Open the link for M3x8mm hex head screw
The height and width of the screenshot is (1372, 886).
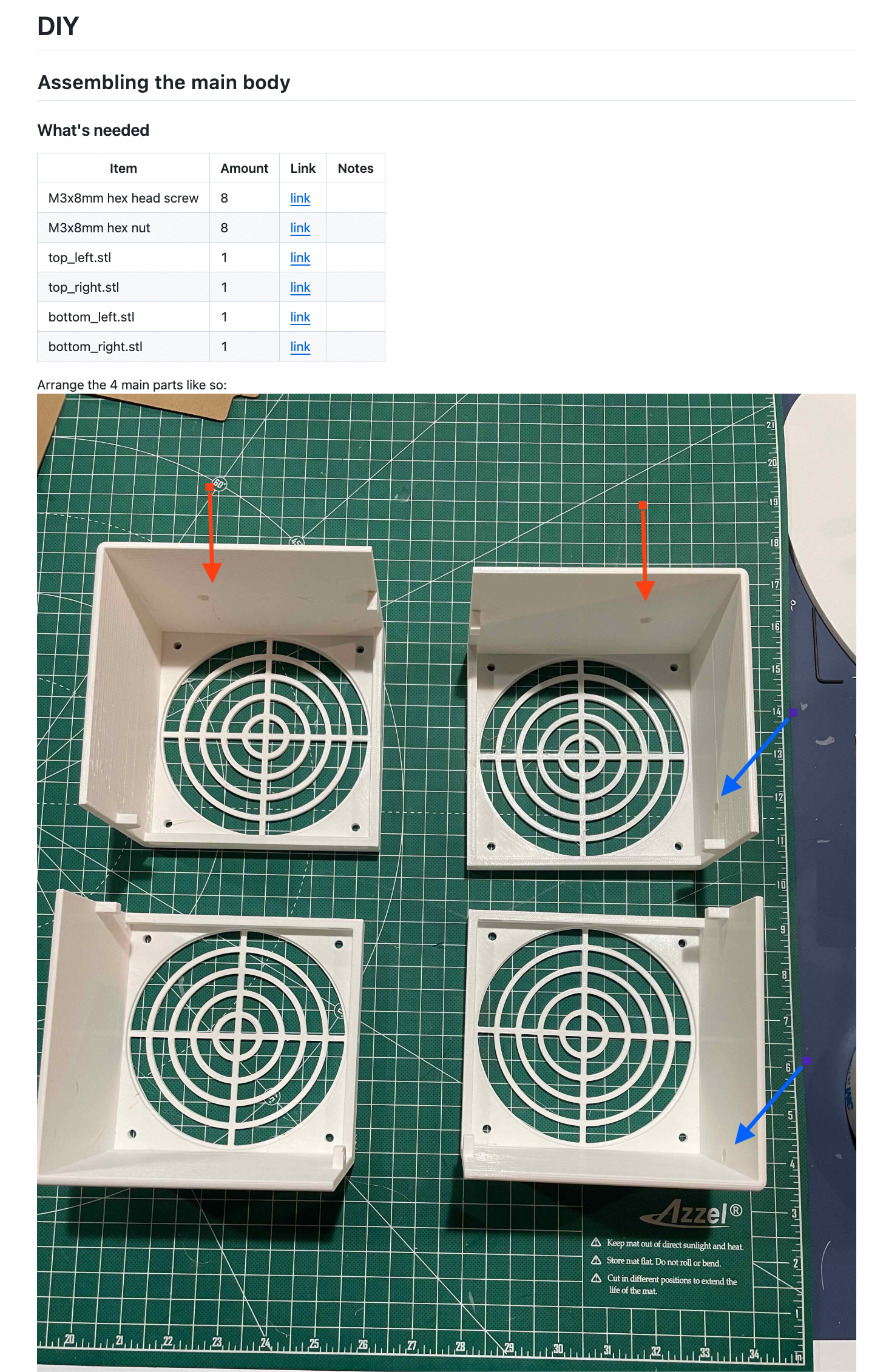pyautogui.click(x=300, y=198)
